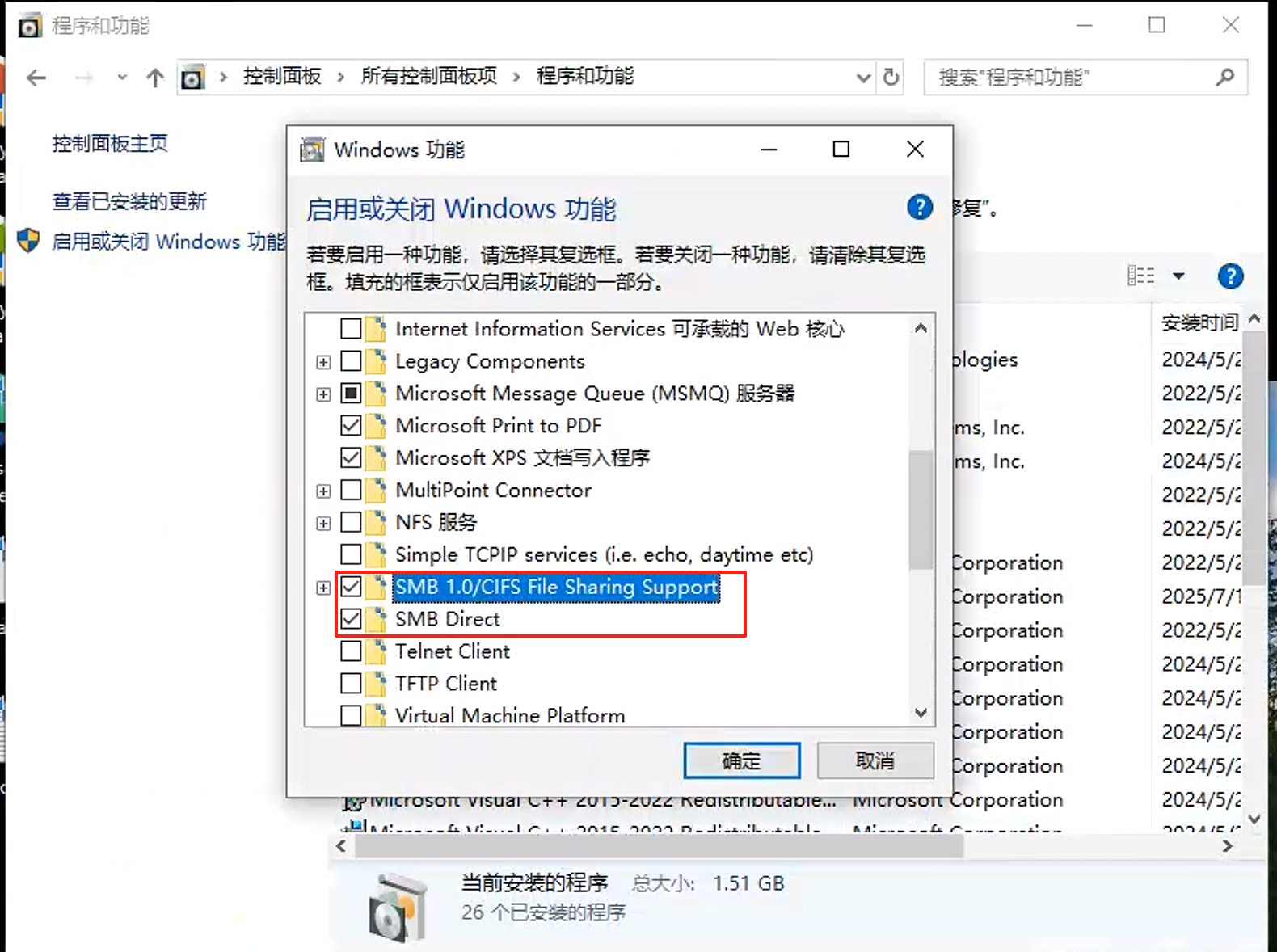Click the features list vertical scrollbar thumb
The height and width of the screenshot is (952, 1277).
tap(921, 509)
